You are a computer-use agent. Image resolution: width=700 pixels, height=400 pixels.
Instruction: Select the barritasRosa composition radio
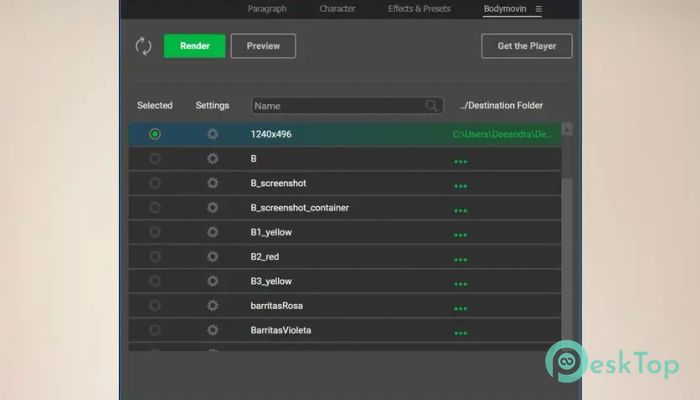coord(155,306)
